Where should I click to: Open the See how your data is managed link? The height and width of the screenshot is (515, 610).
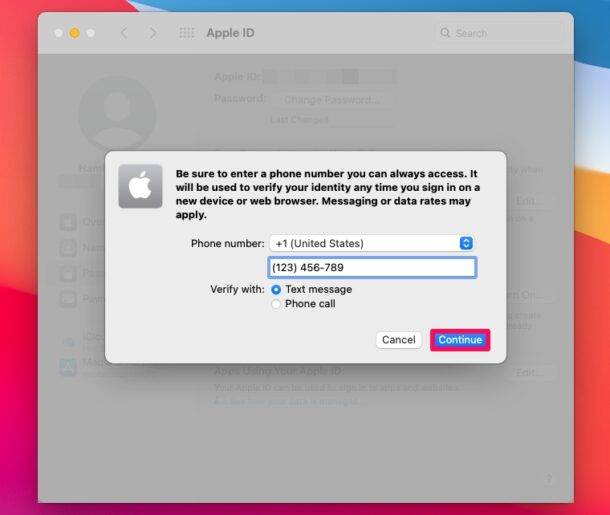click(x=287, y=401)
